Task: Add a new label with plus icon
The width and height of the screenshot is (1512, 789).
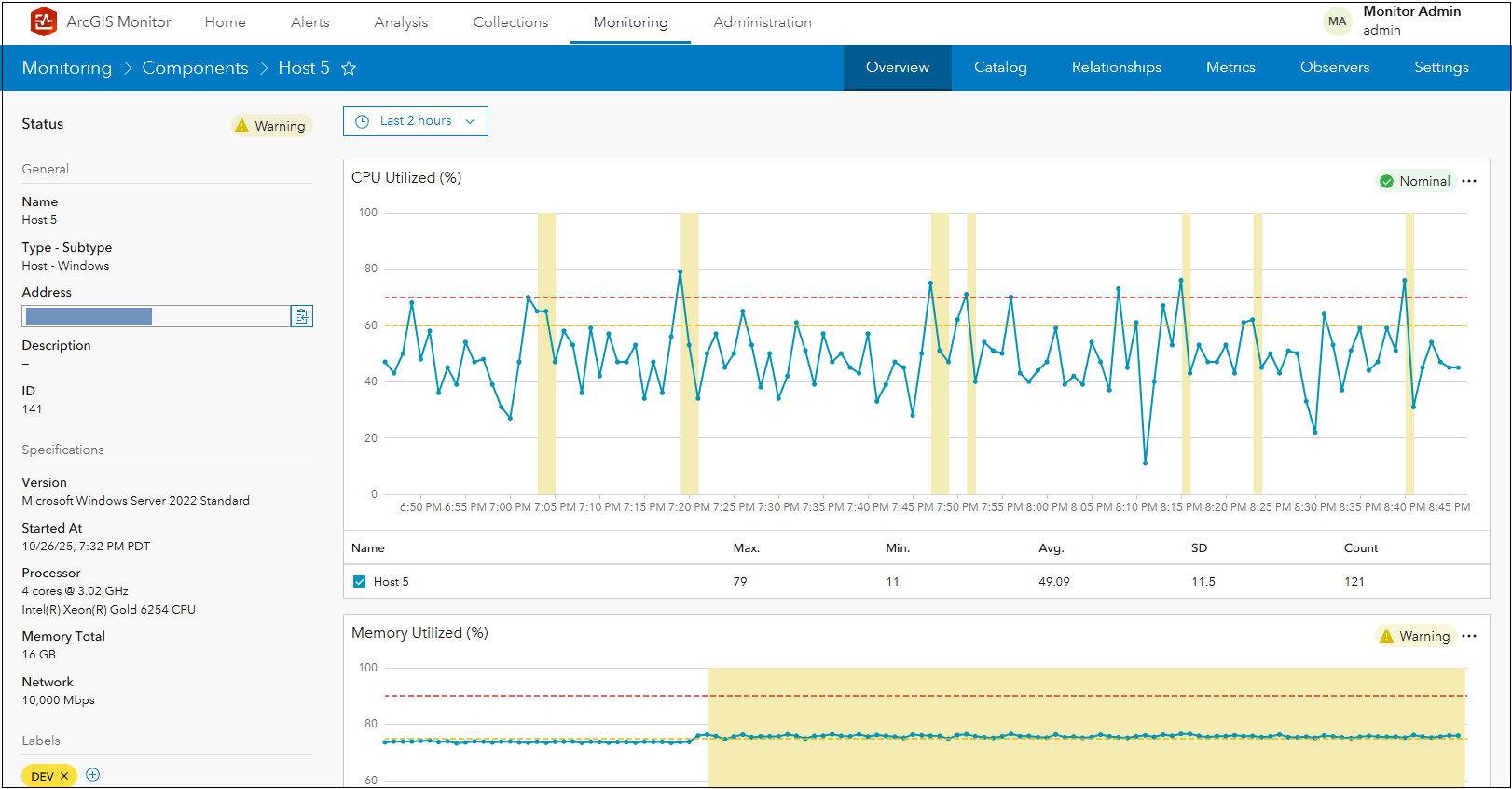Action: 93,775
